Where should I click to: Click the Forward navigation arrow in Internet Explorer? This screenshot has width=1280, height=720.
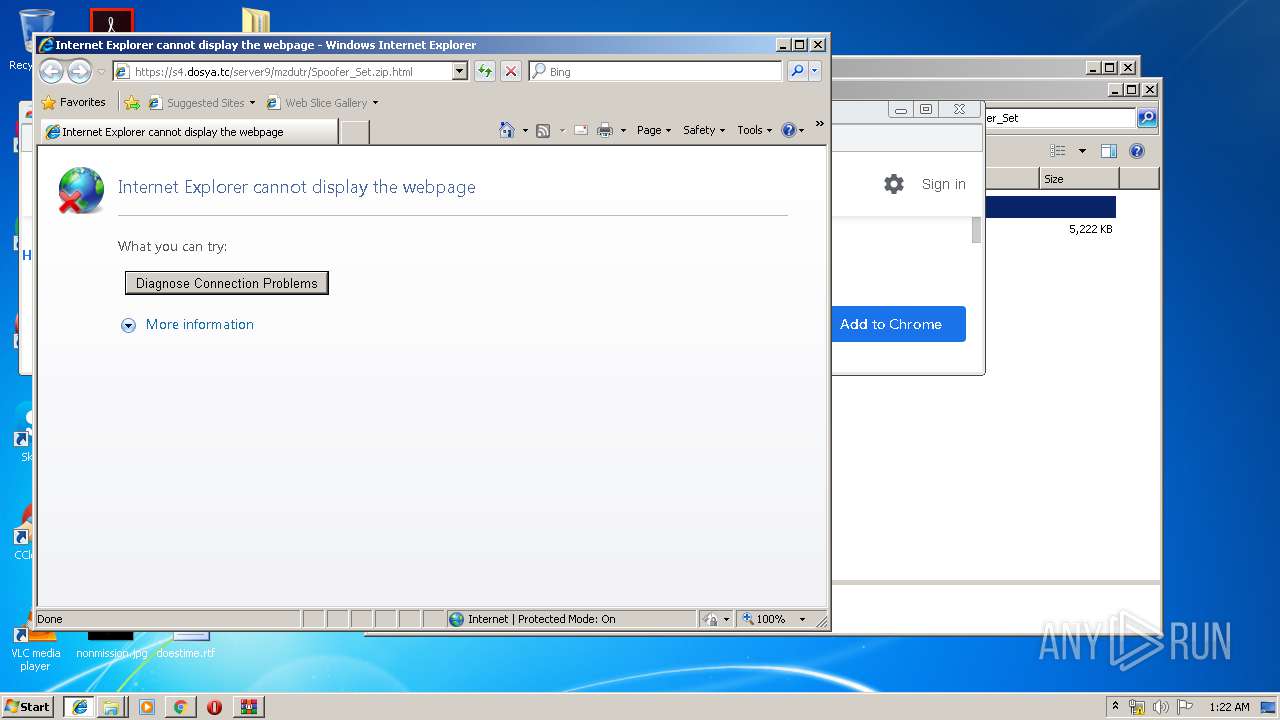coord(79,71)
